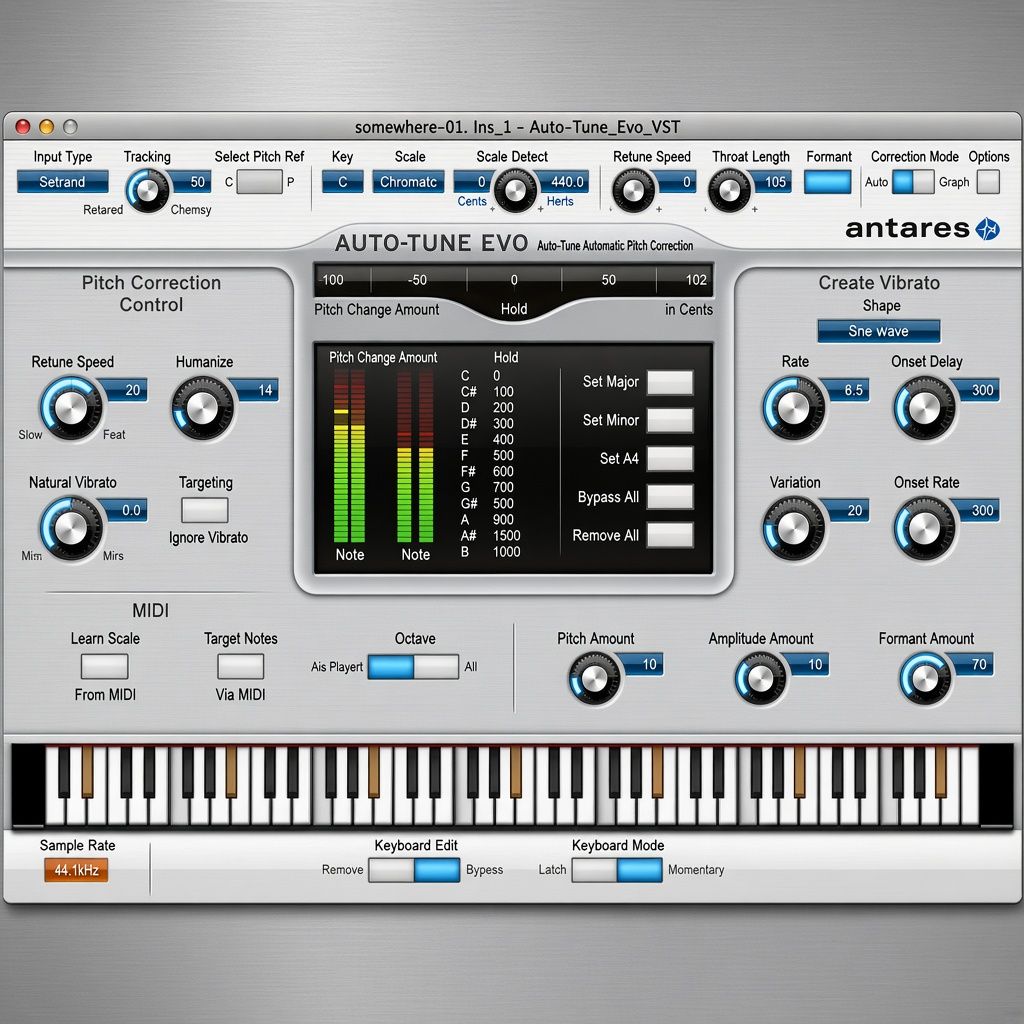Image resolution: width=1024 pixels, height=1024 pixels.
Task: Click the Bypass All button
Action: pyautogui.click(x=670, y=497)
